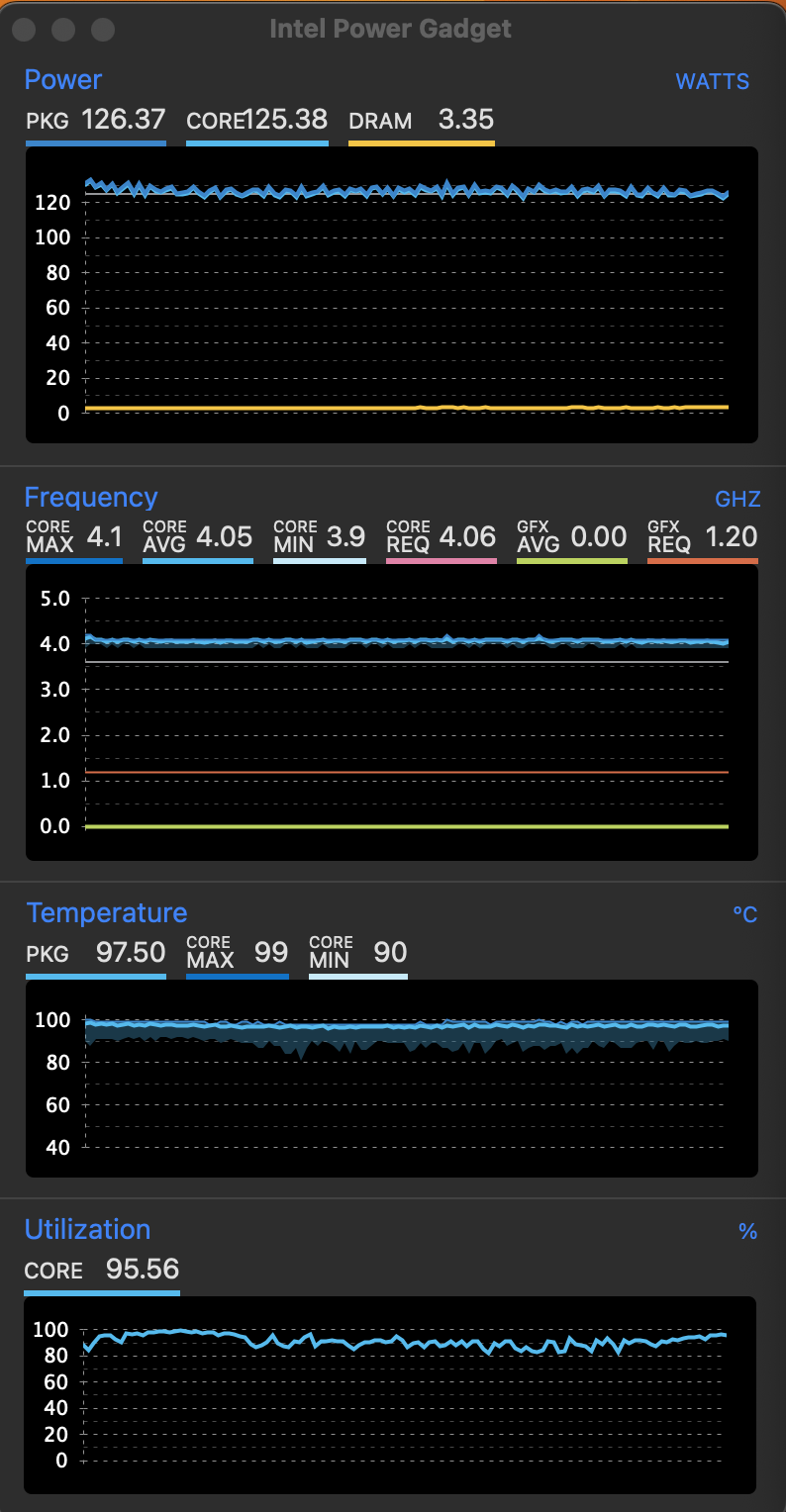Click the WATTS unit label
786x1512 pixels.
713,81
